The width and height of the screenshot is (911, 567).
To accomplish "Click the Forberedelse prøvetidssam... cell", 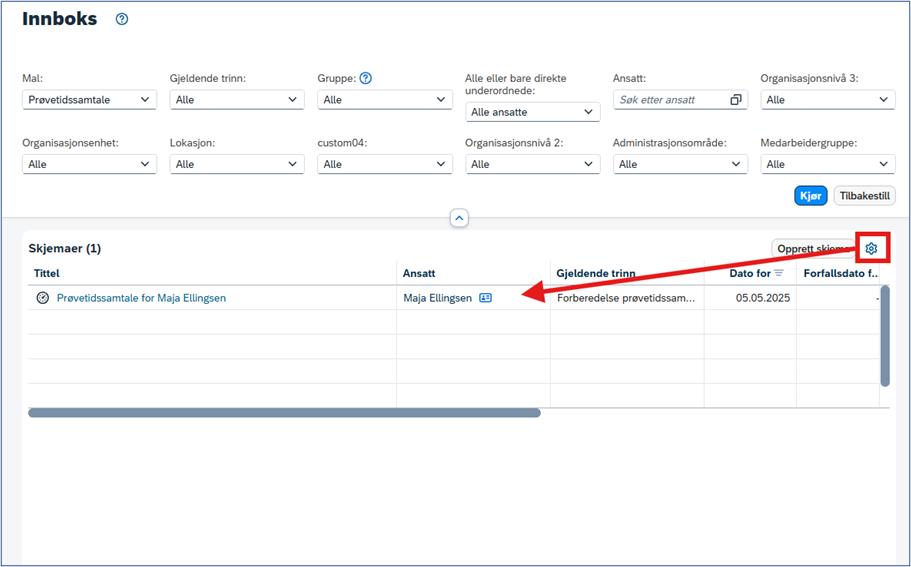I will pos(627,298).
